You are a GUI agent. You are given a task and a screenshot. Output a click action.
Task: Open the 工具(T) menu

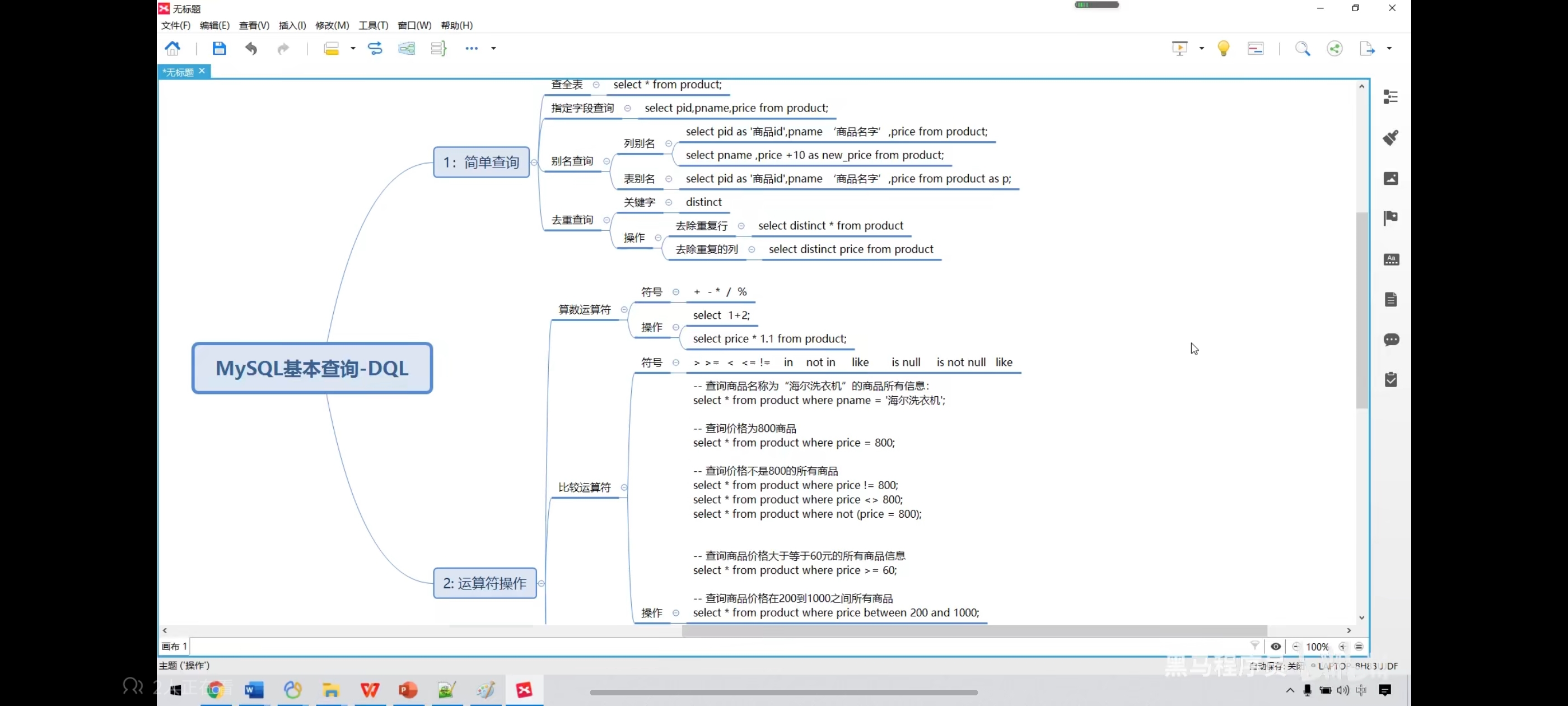click(x=373, y=25)
